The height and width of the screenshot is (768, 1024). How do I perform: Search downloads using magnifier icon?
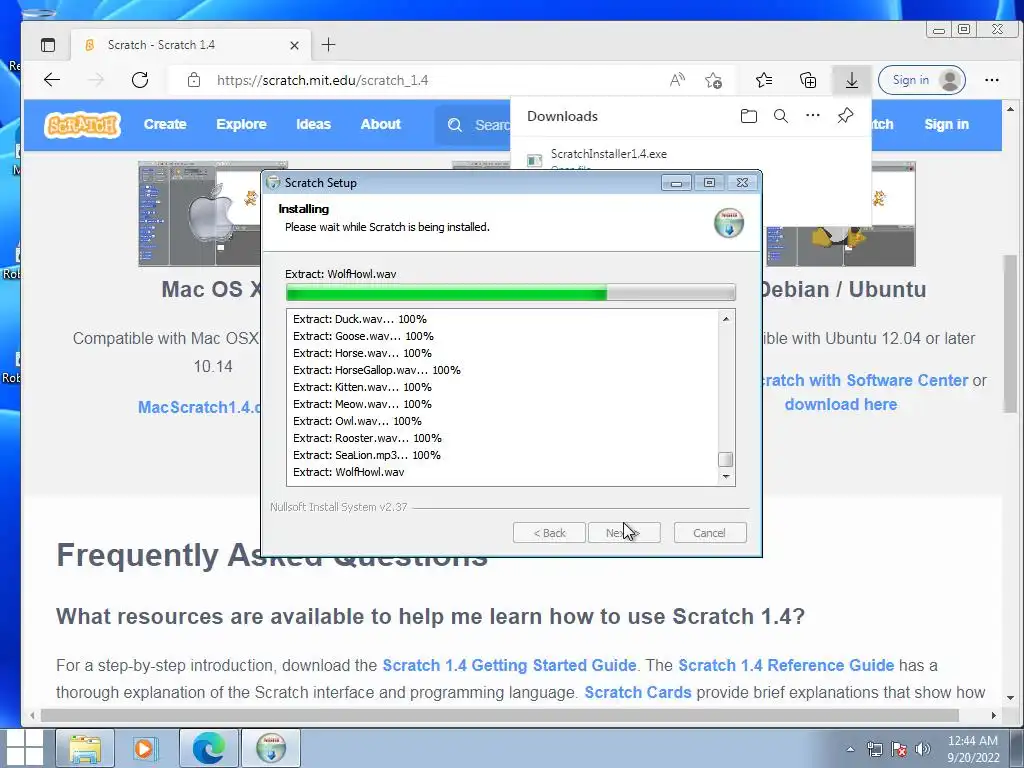tap(780, 116)
